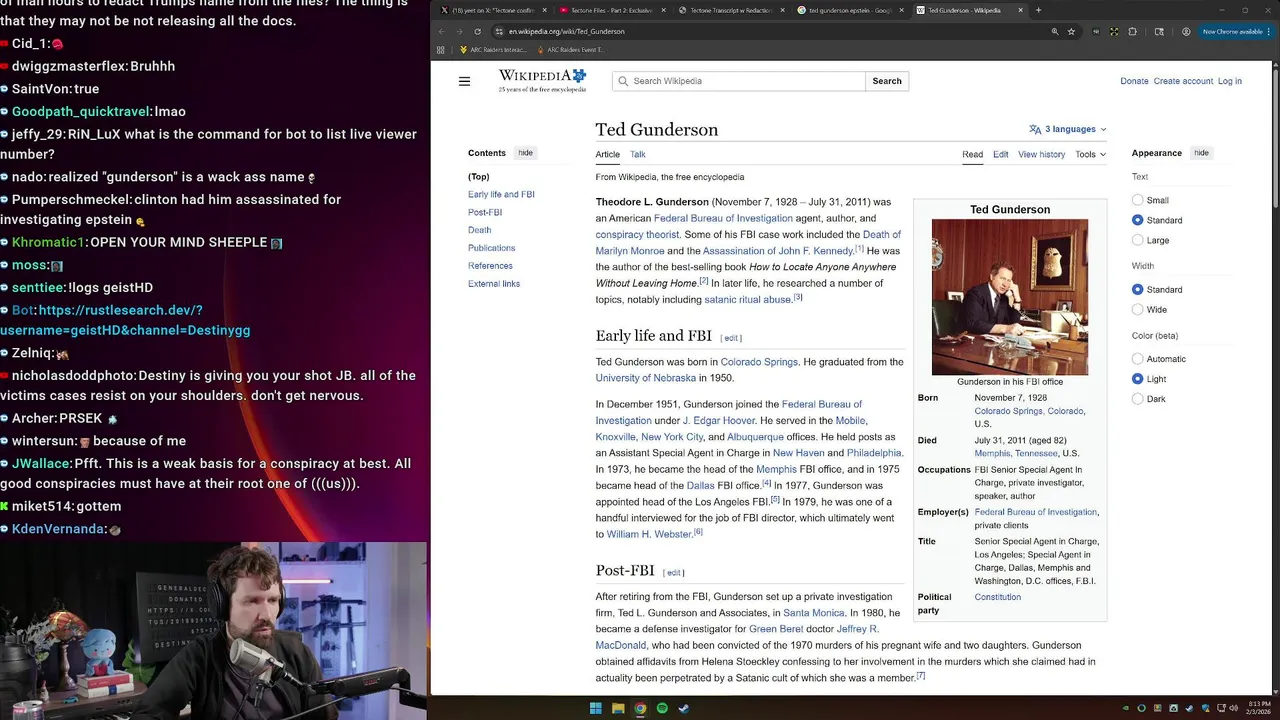Jump to 'Early life and FBI' in Contents
The height and width of the screenshot is (720, 1280).
coord(501,194)
